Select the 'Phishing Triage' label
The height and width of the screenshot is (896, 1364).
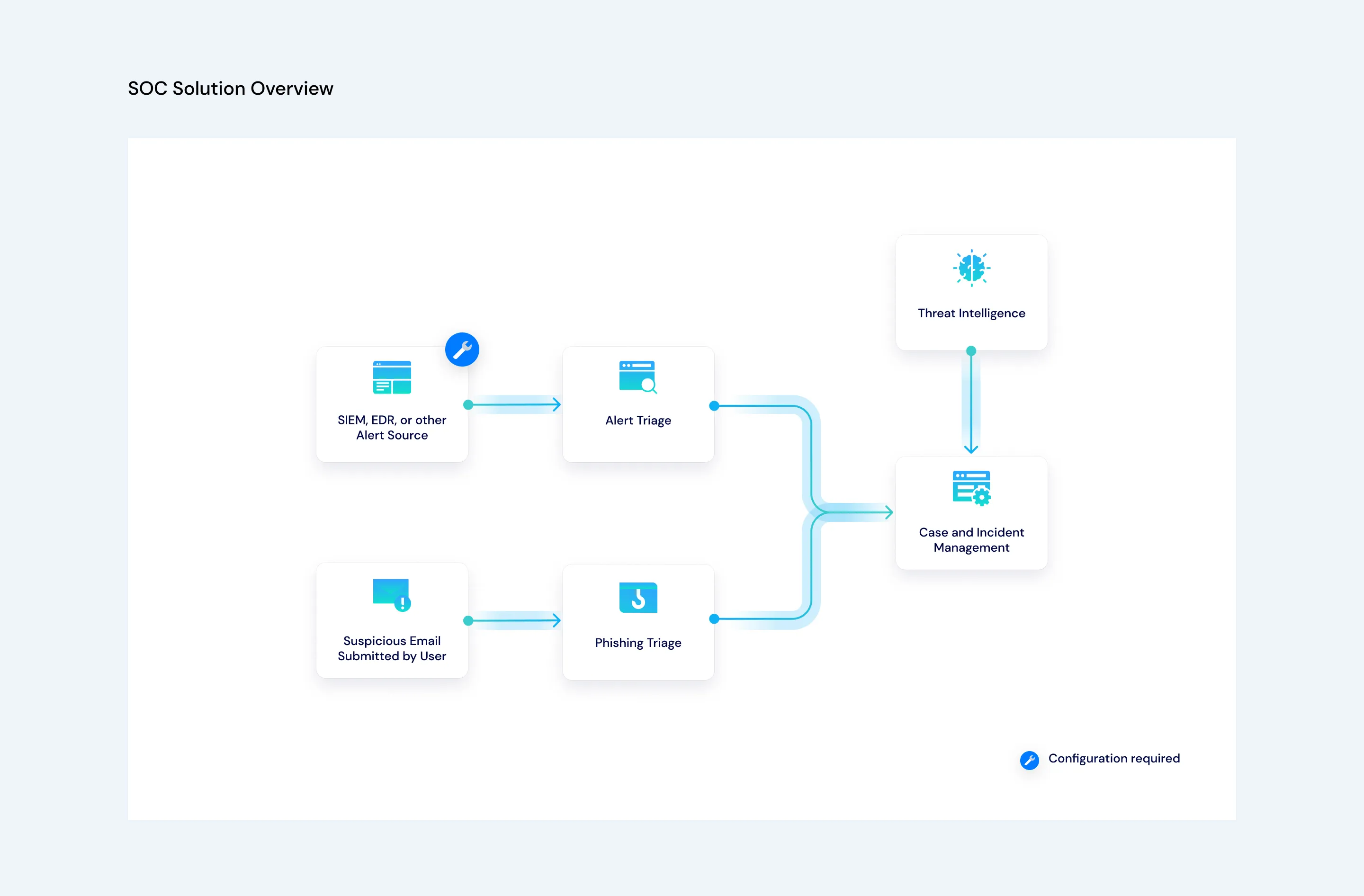[x=638, y=643]
